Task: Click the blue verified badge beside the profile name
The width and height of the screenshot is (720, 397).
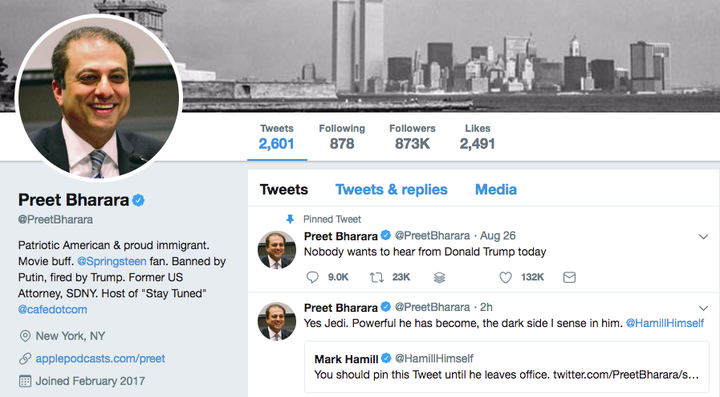Action: 138,201
